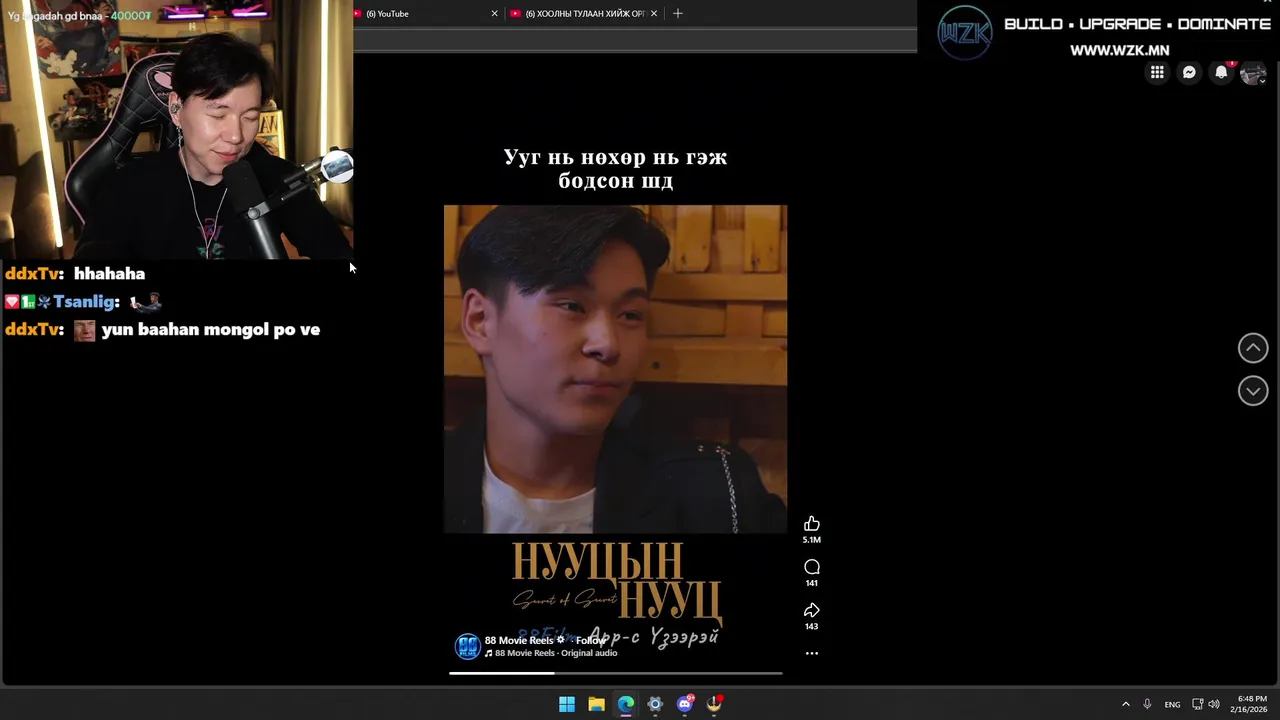1280x720 pixels.
Task: Click the 88 Movie Reels profile picture
Action: pos(468,646)
